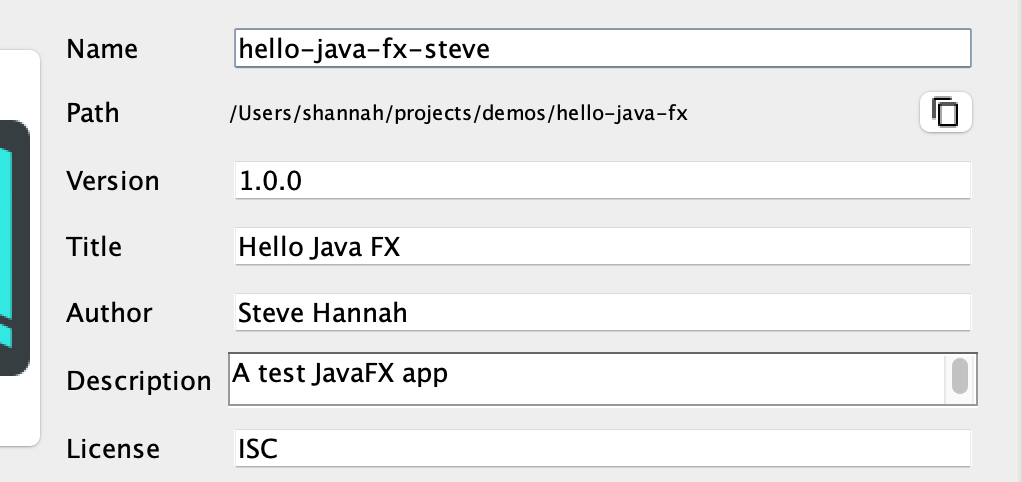1022x482 pixels.
Task: Click into the Version field showing 1.0.0
Action: (x=602, y=180)
